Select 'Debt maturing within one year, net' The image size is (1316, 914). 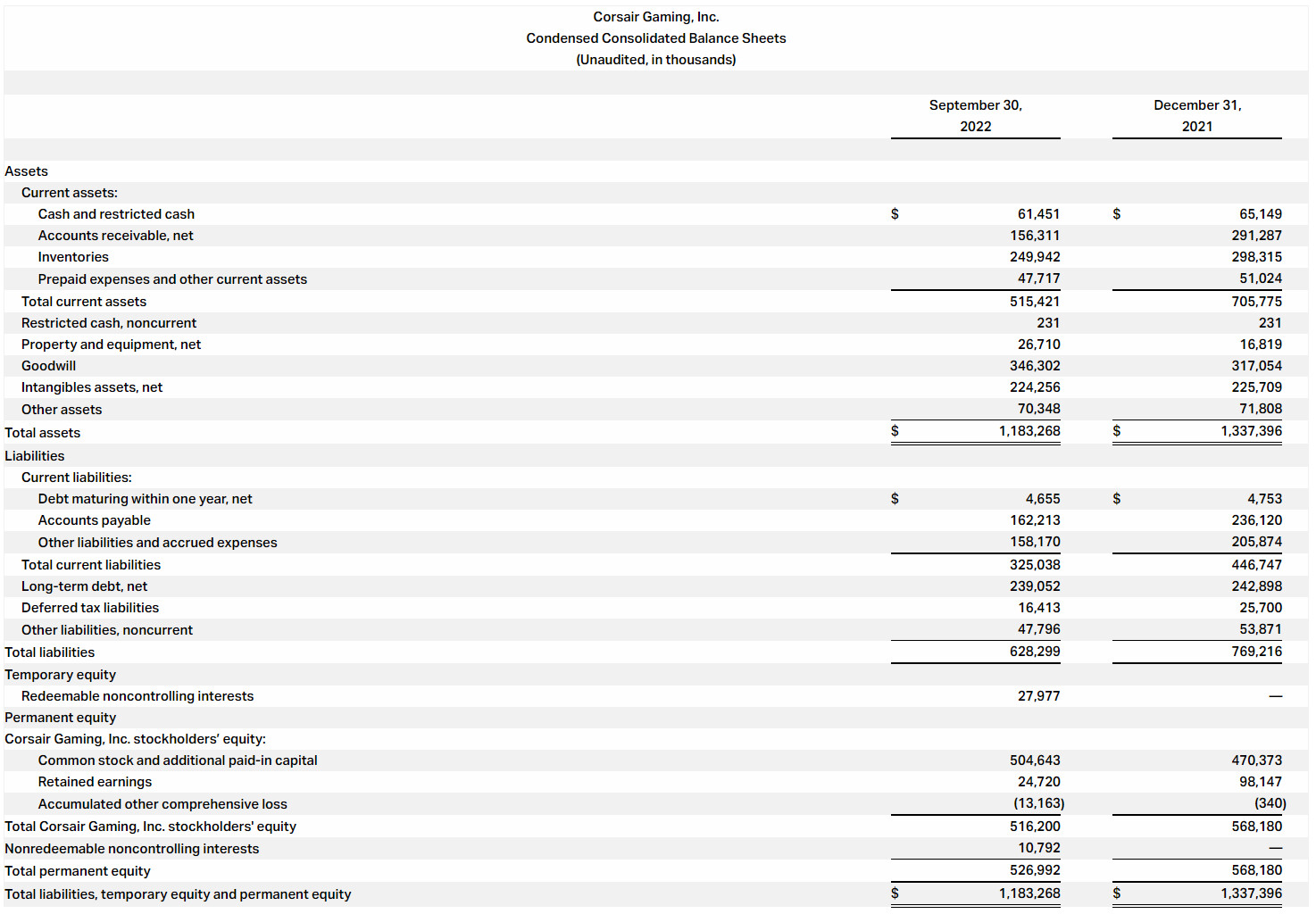click(146, 499)
